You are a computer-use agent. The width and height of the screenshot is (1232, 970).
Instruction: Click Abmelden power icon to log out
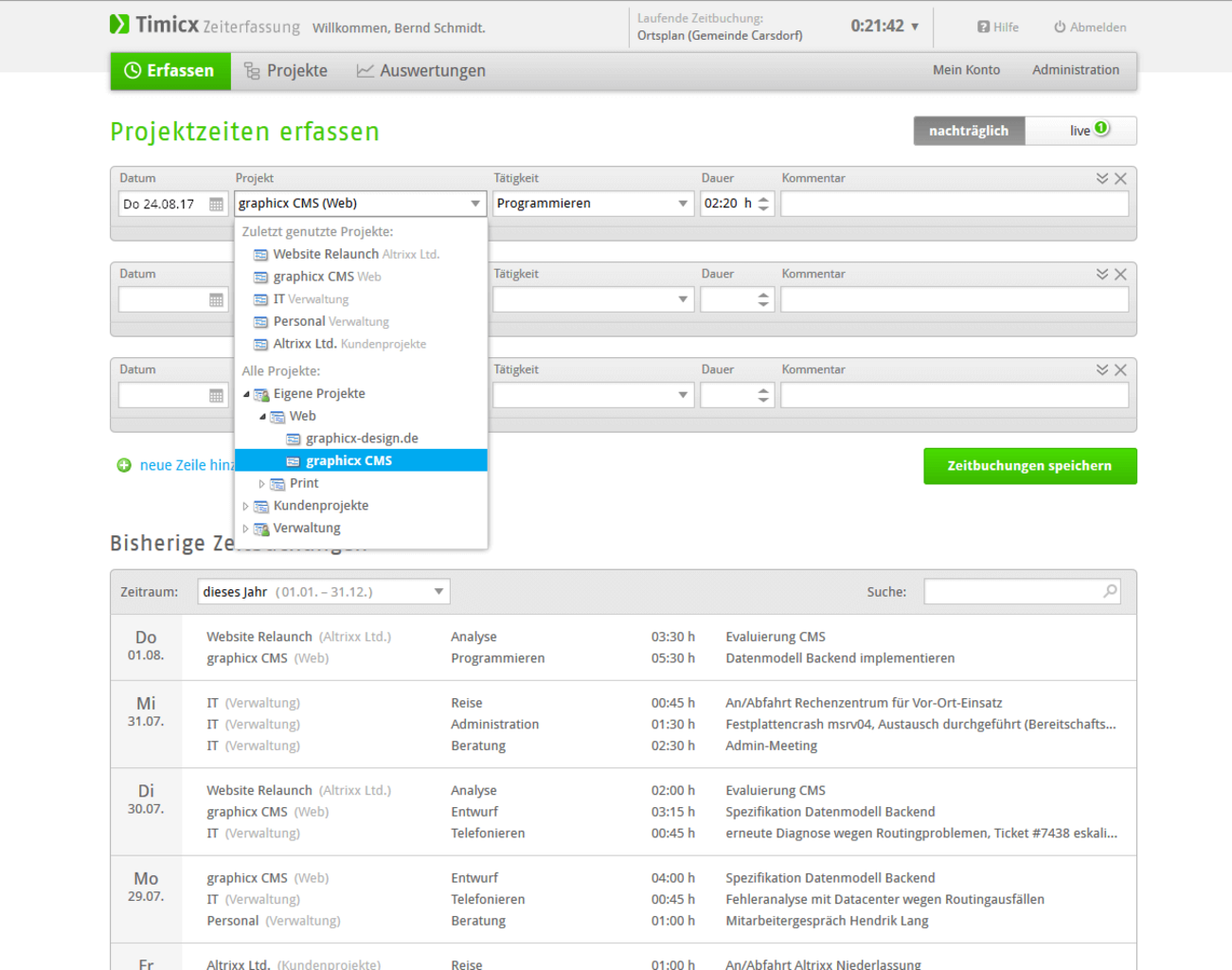click(x=1060, y=27)
